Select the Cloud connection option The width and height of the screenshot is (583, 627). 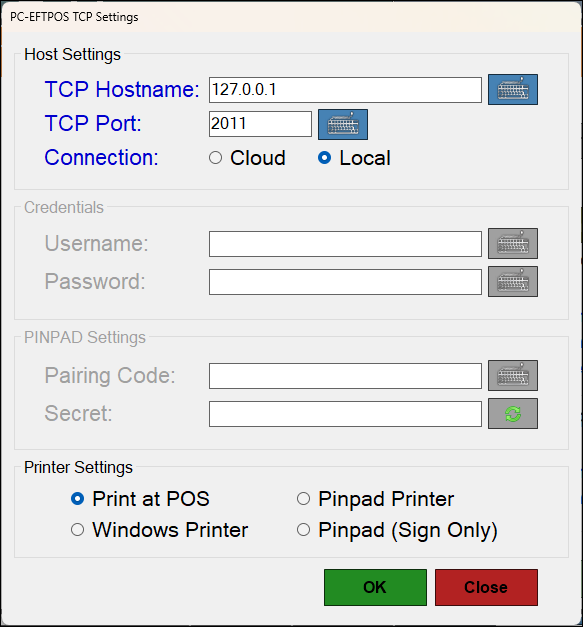[x=247, y=158]
